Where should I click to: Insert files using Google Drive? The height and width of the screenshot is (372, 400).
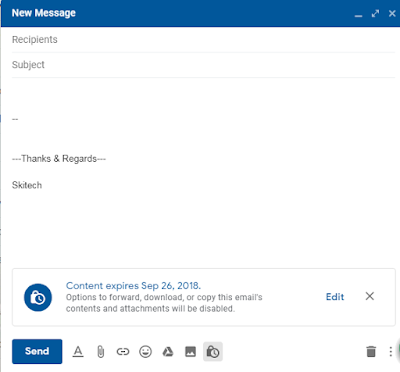[x=168, y=352]
